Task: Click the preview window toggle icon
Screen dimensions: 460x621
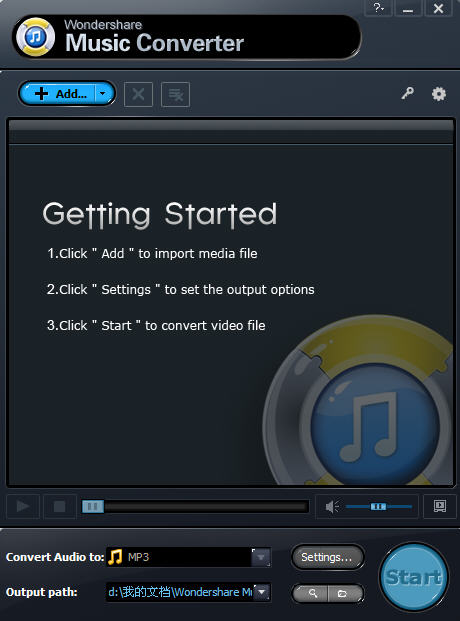Action: pos(440,506)
